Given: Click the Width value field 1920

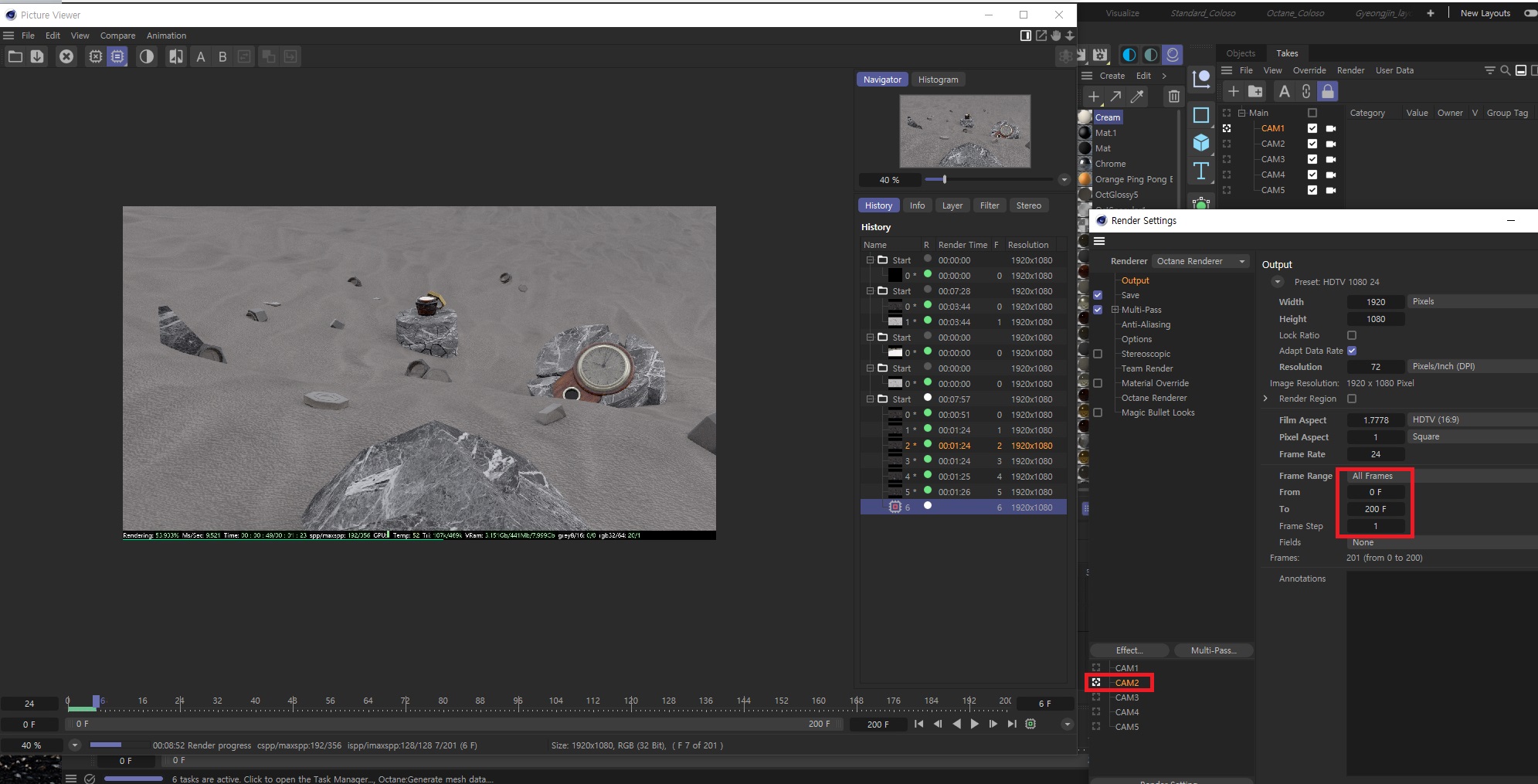Looking at the screenshot, I should 1375,302.
